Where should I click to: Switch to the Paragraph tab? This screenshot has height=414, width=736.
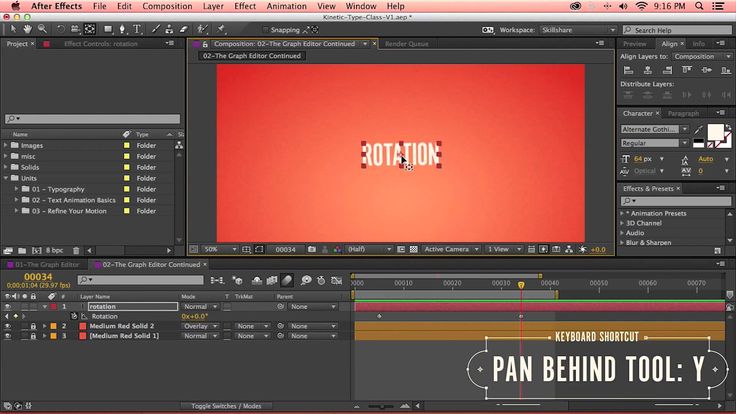coord(683,114)
